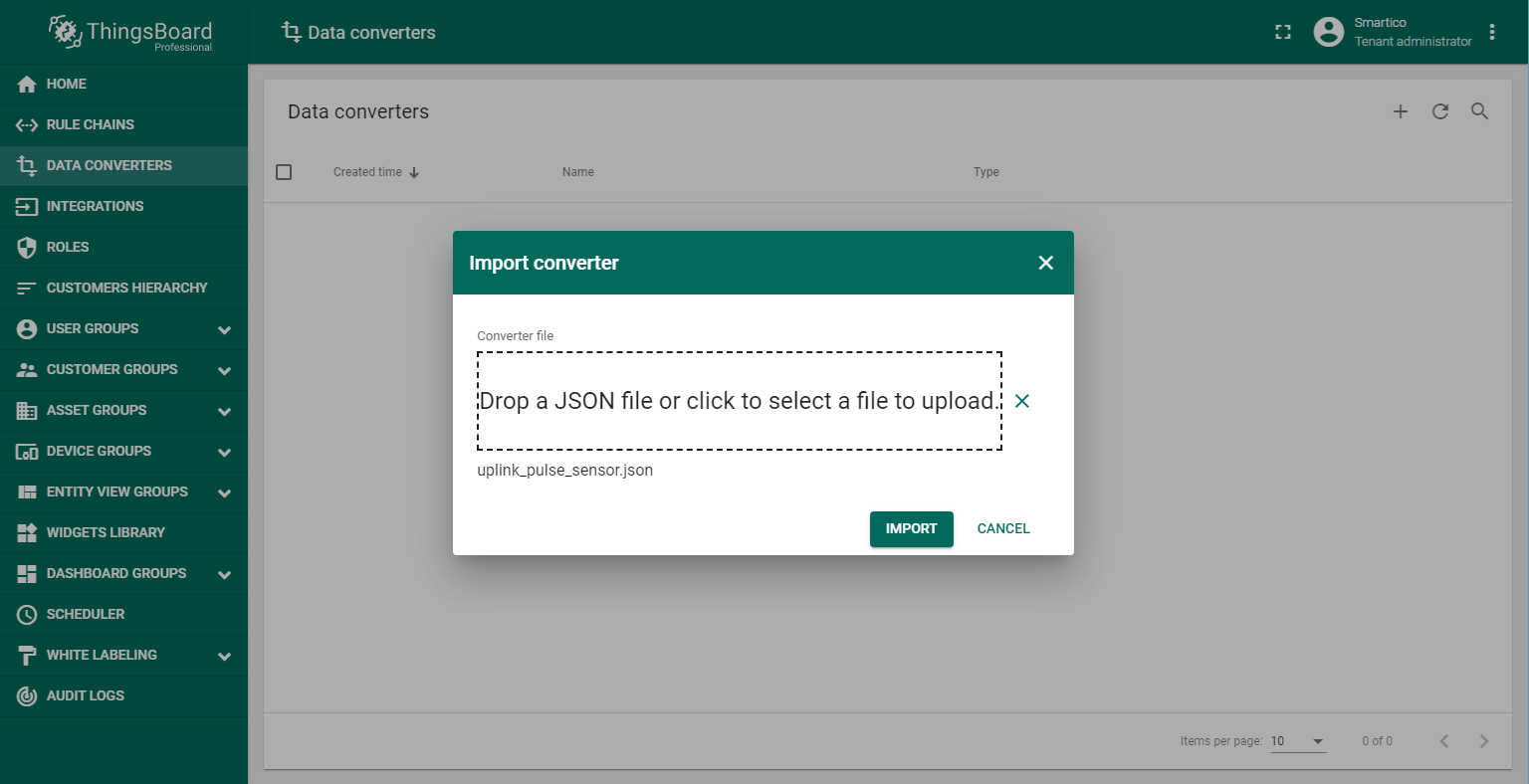Image resolution: width=1529 pixels, height=784 pixels.
Task: Open the Scheduler page
Action: [85, 614]
